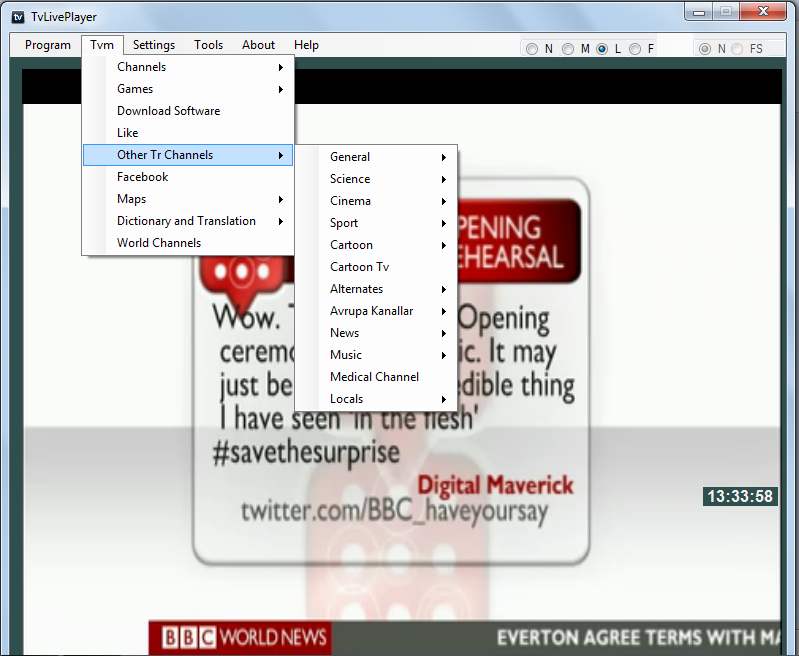799x656 pixels.
Task: Select the M size radio button
Action: point(568,49)
